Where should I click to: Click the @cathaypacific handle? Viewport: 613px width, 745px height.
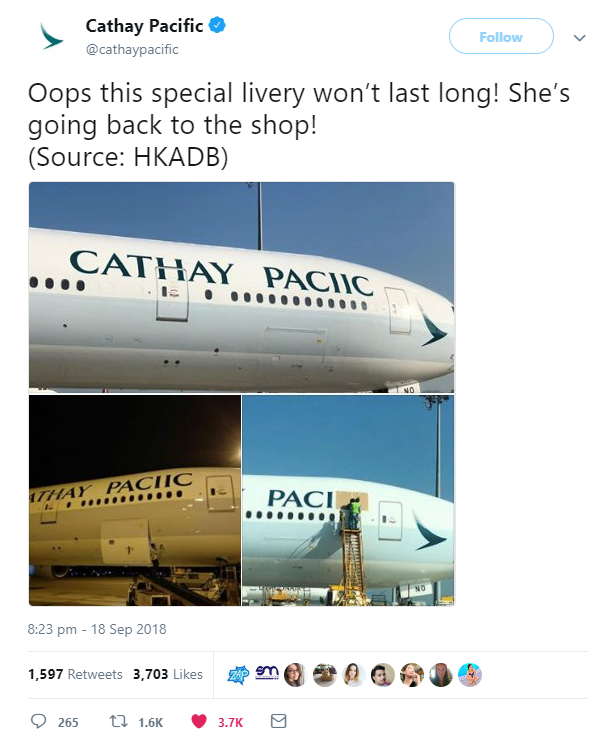(132, 49)
